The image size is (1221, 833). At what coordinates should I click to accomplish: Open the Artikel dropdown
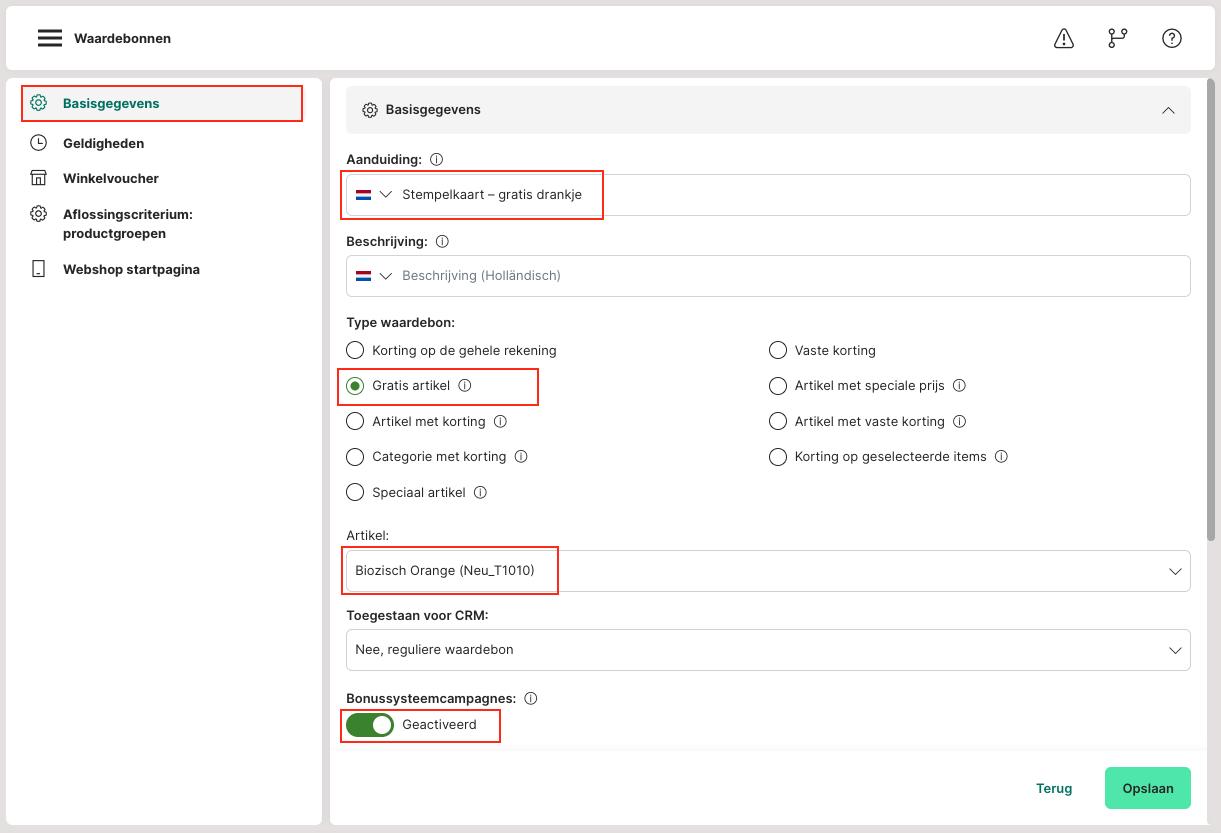point(767,571)
